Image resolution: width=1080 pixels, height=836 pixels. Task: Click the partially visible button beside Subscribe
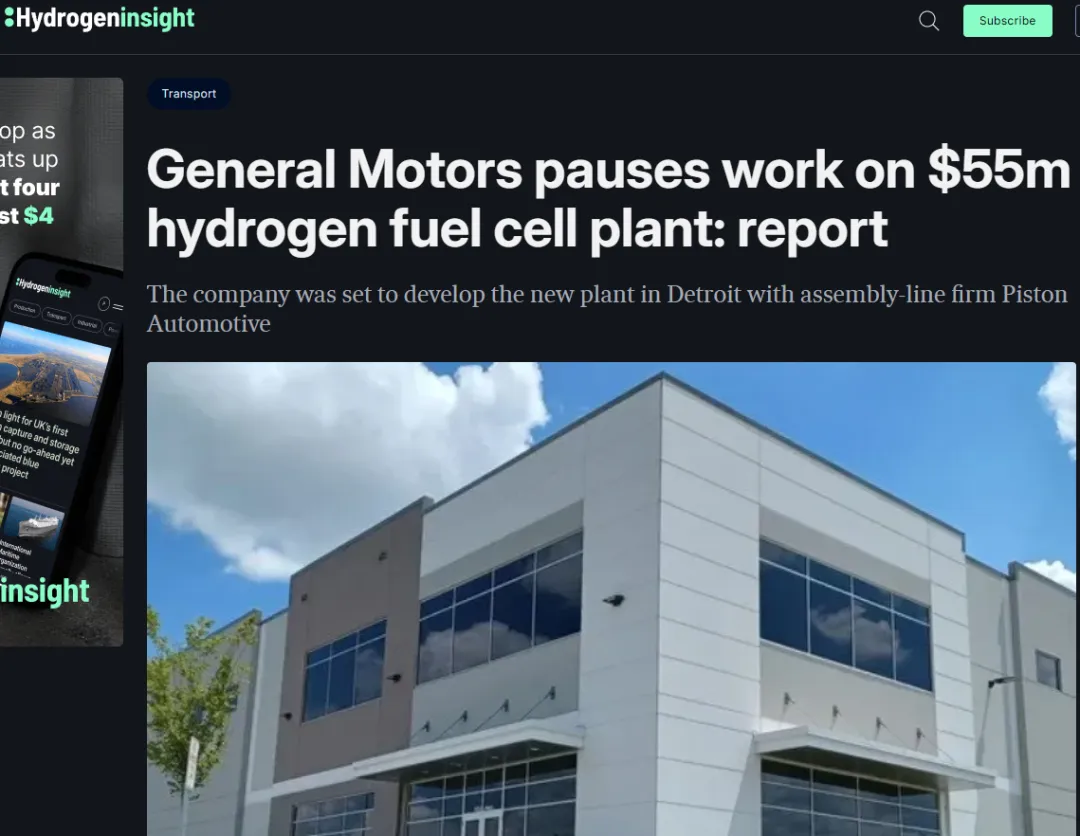(x=1077, y=21)
